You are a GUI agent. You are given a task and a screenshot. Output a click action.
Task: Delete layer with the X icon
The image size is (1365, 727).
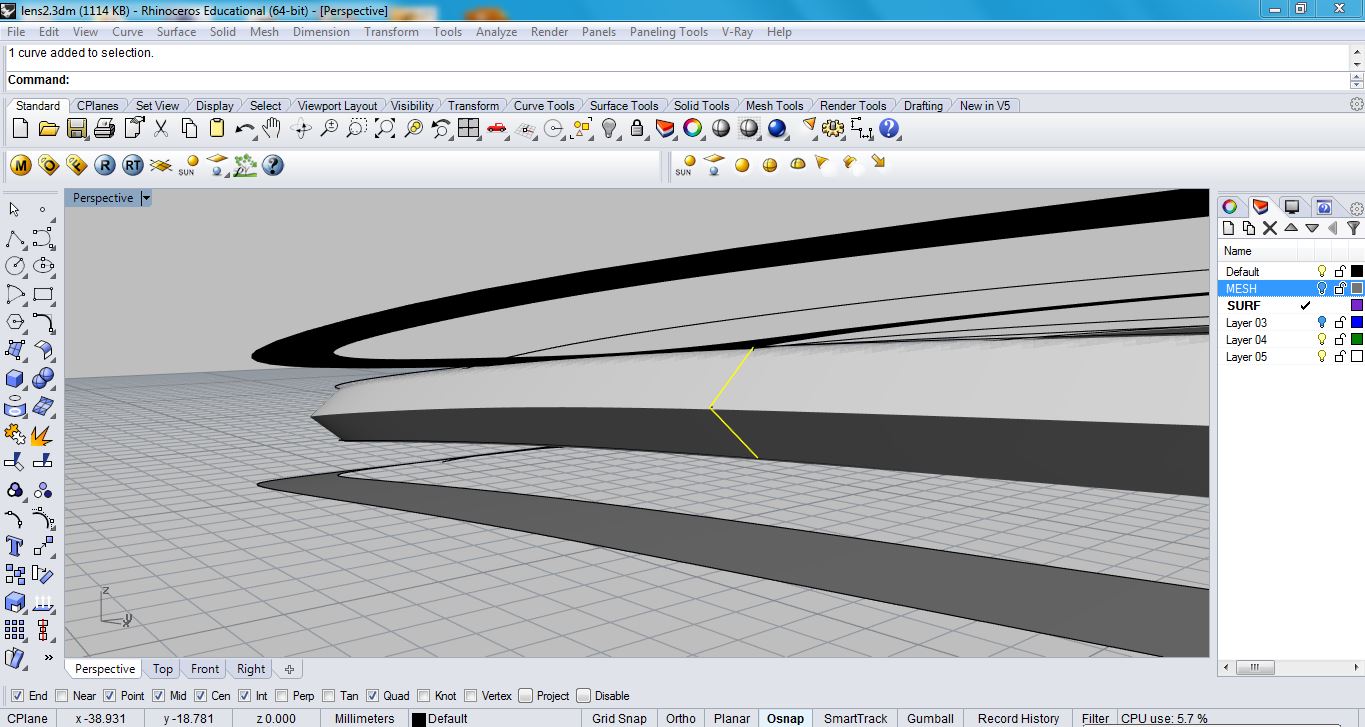tap(1270, 228)
